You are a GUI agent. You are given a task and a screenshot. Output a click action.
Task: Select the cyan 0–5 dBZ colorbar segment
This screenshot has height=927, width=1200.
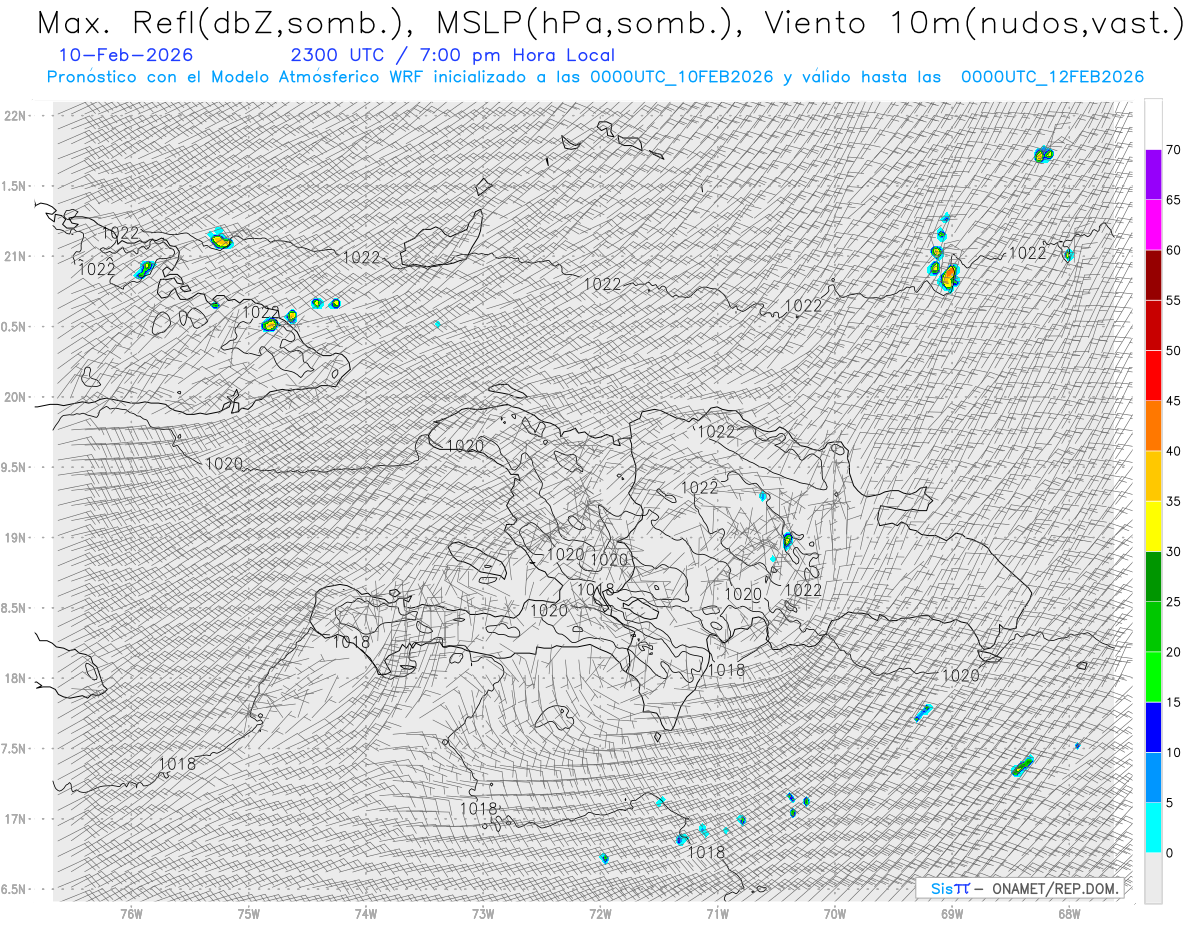(1153, 827)
